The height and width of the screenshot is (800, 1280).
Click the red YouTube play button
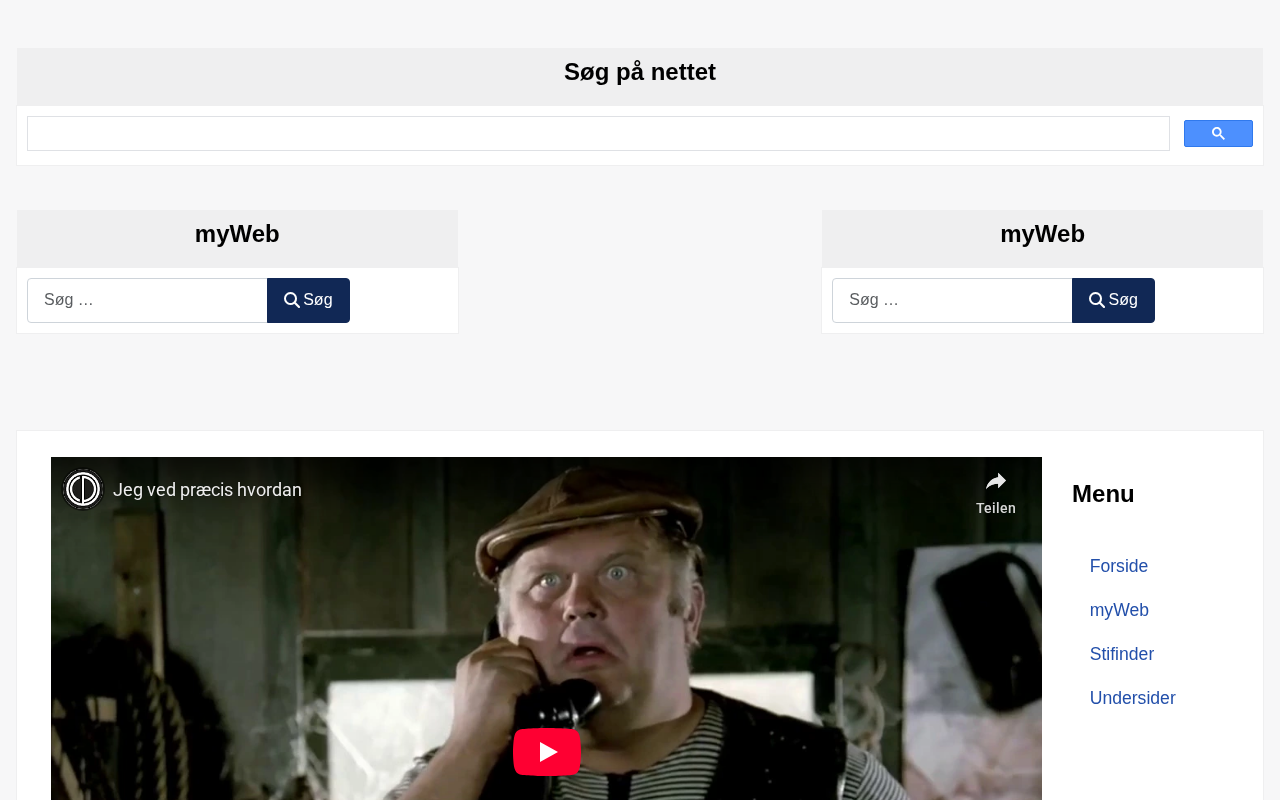point(547,752)
